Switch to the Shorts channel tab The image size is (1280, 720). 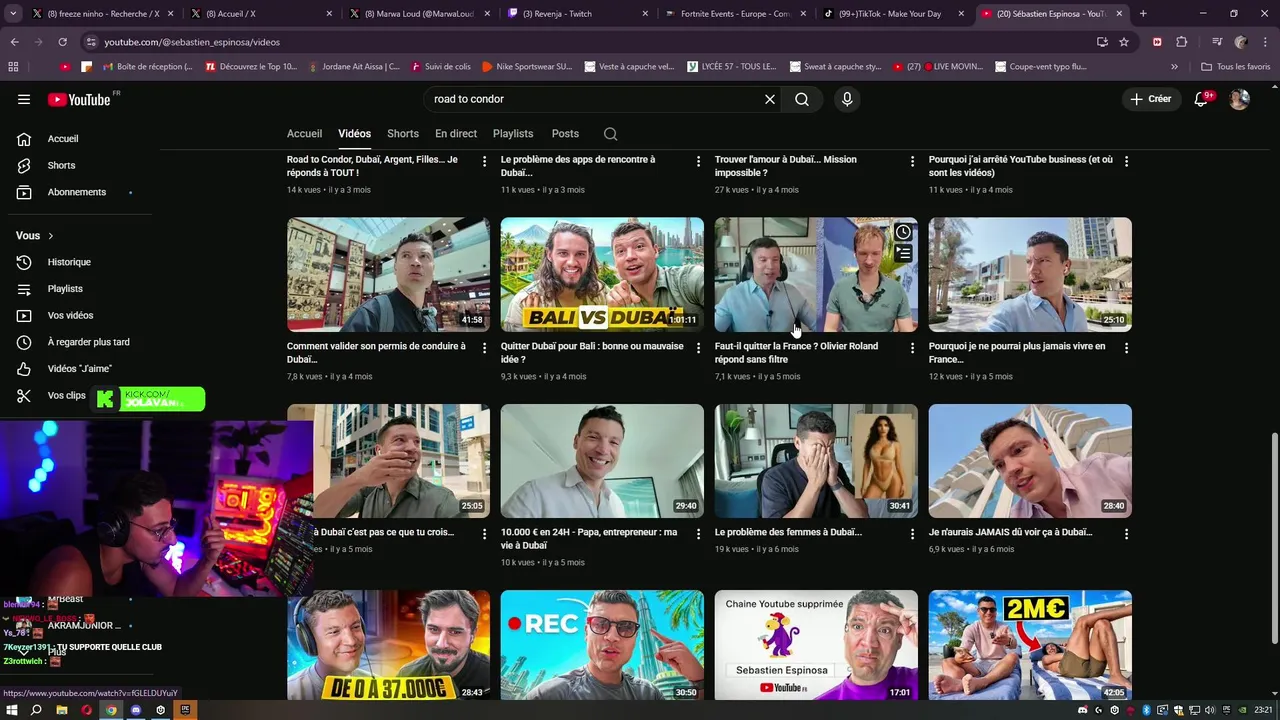[403, 134]
